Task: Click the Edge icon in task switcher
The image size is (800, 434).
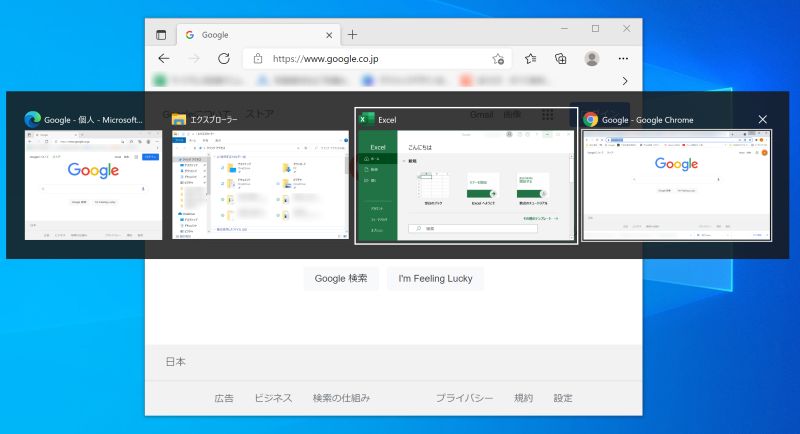Action: click(x=33, y=119)
